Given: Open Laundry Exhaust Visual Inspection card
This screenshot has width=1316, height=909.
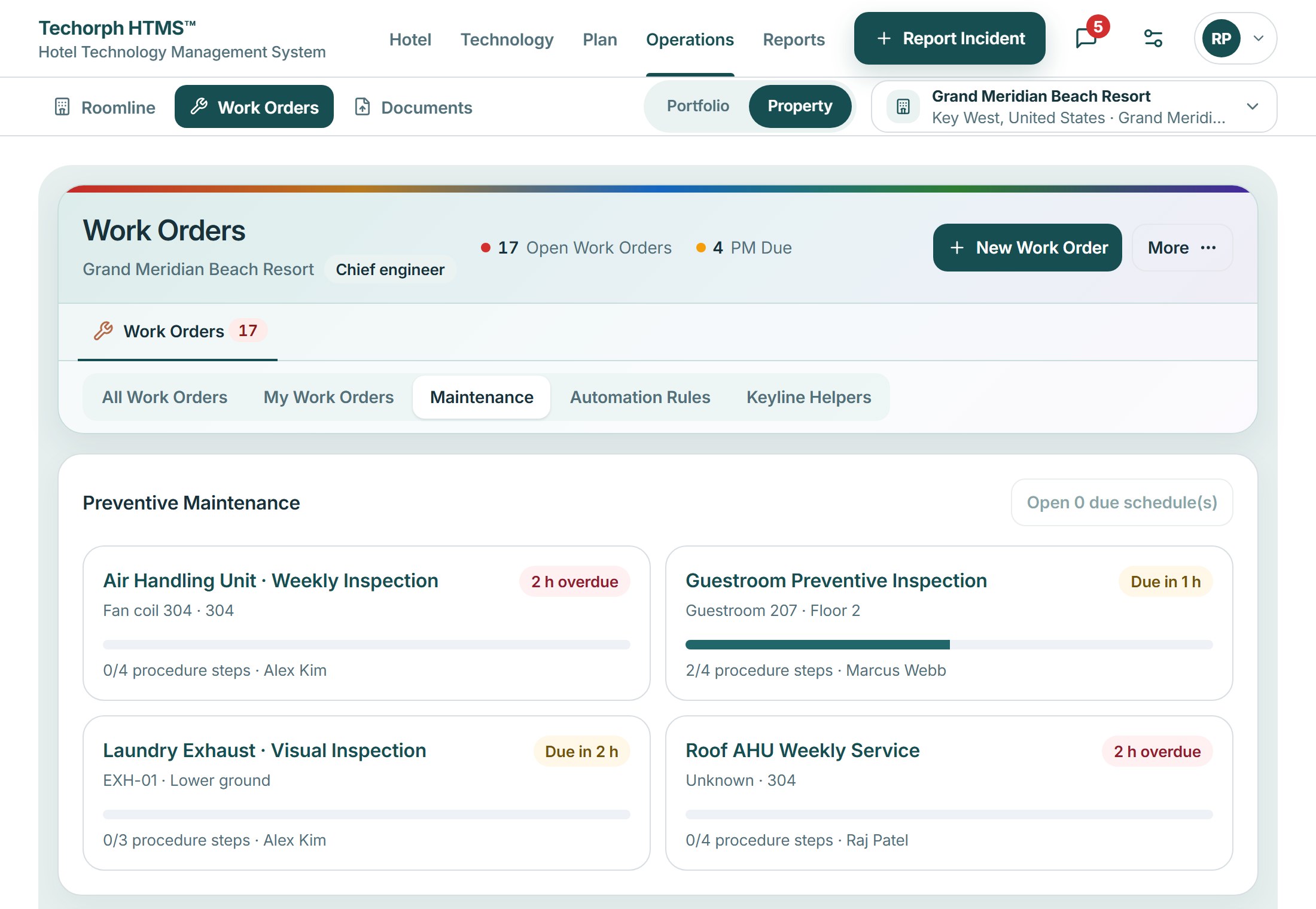Looking at the screenshot, I should [x=366, y=792].
